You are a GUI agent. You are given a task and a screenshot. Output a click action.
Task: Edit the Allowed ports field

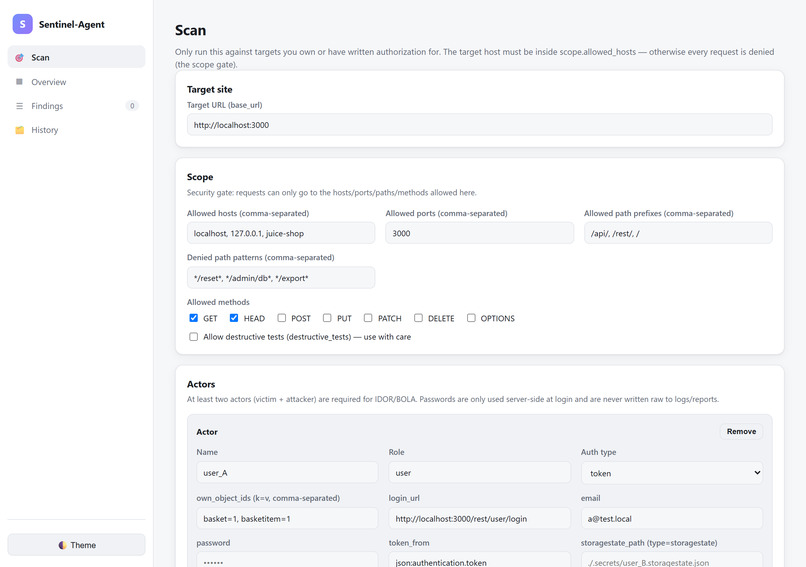tap(480, 233)
